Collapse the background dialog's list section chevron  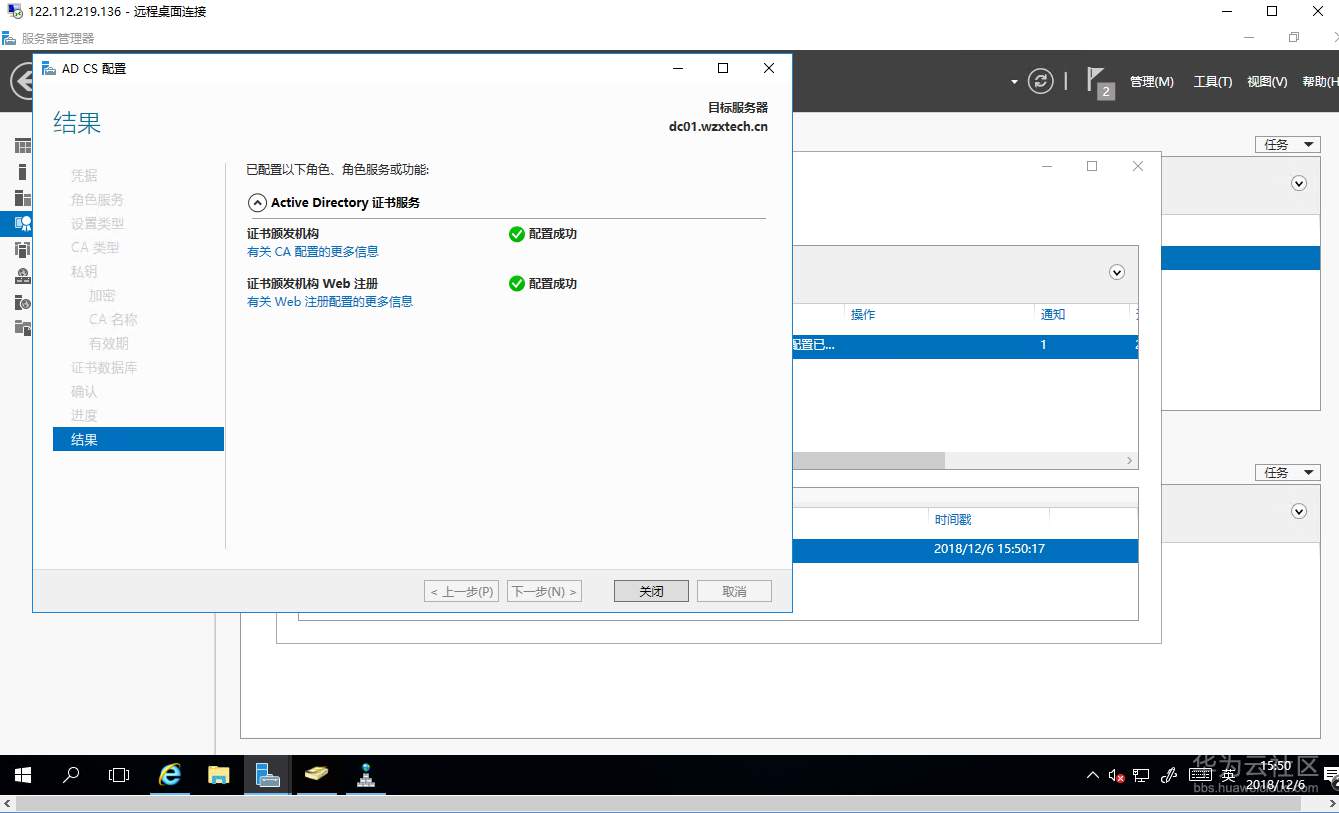point(1117,272)
